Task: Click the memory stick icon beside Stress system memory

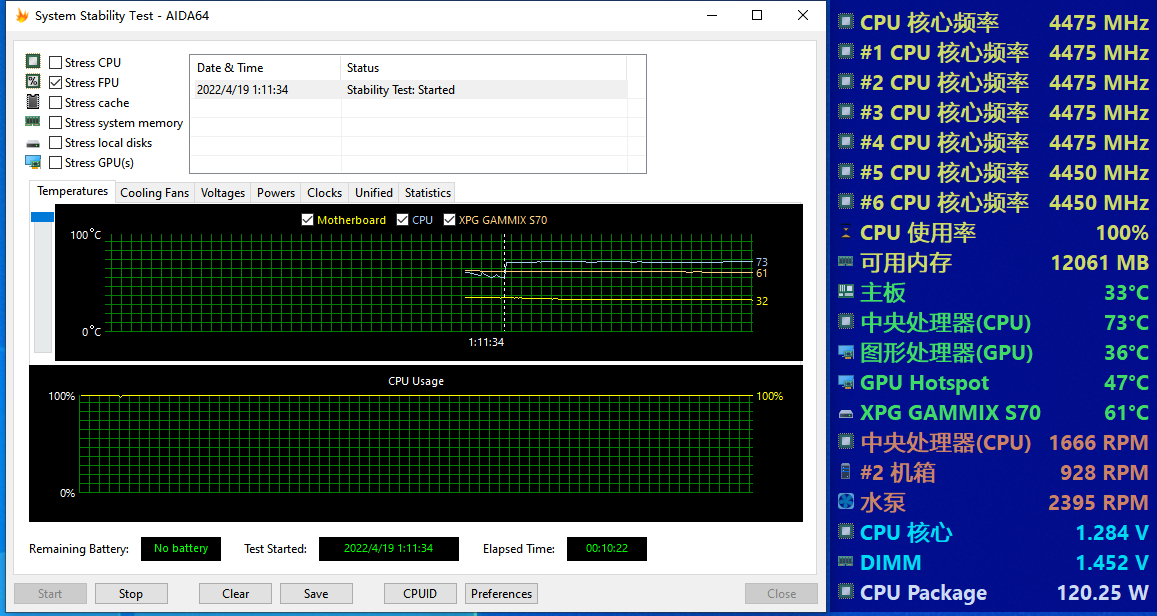Action: point(33,122)
